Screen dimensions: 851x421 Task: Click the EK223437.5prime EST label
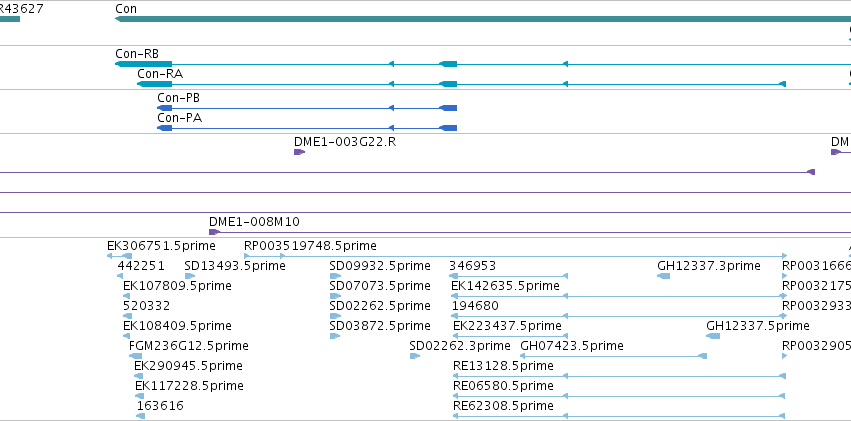click(x=507, y=326)
